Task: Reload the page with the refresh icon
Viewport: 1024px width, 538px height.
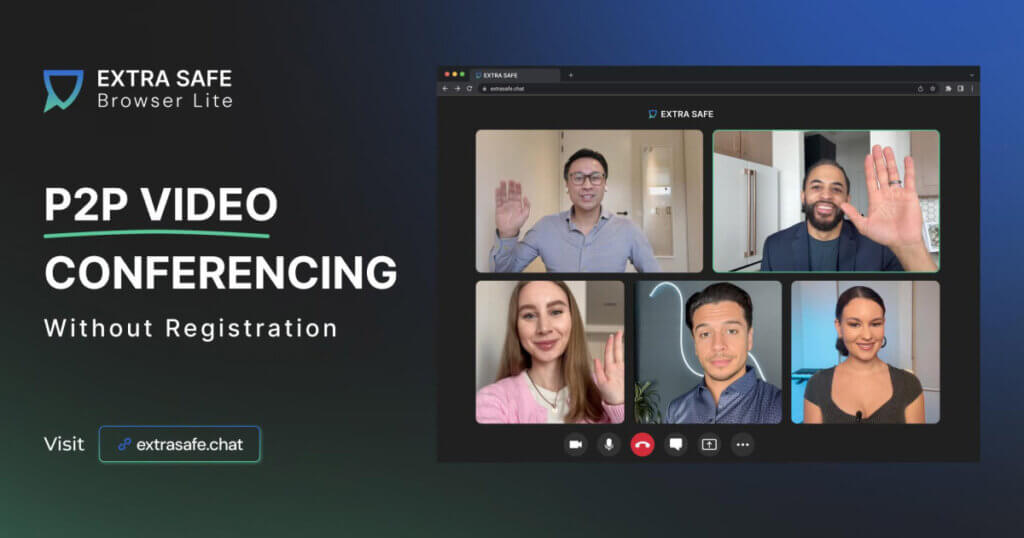Action: coord(469,89)
